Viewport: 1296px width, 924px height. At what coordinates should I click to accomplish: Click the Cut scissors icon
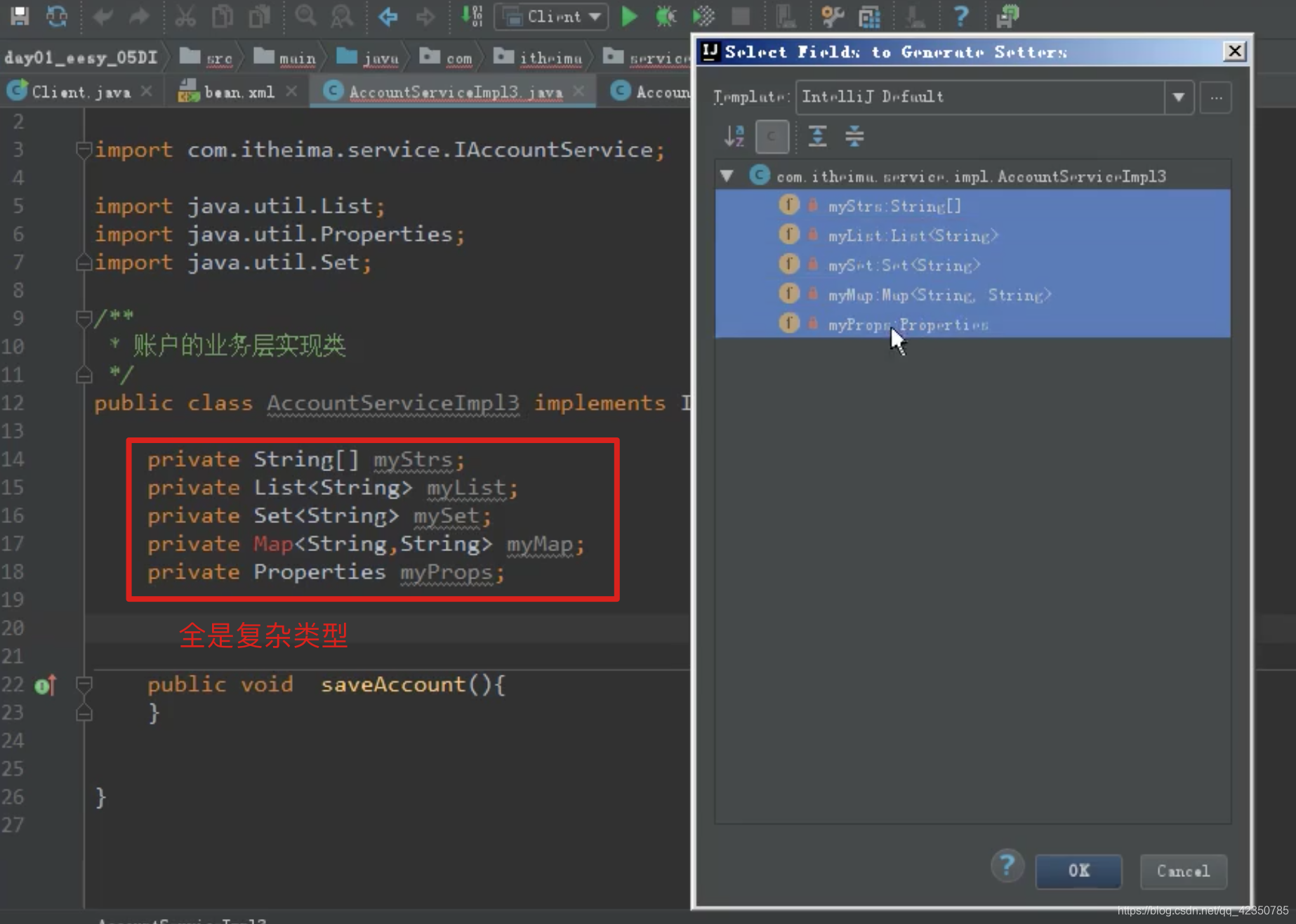[x=185, y=16]
